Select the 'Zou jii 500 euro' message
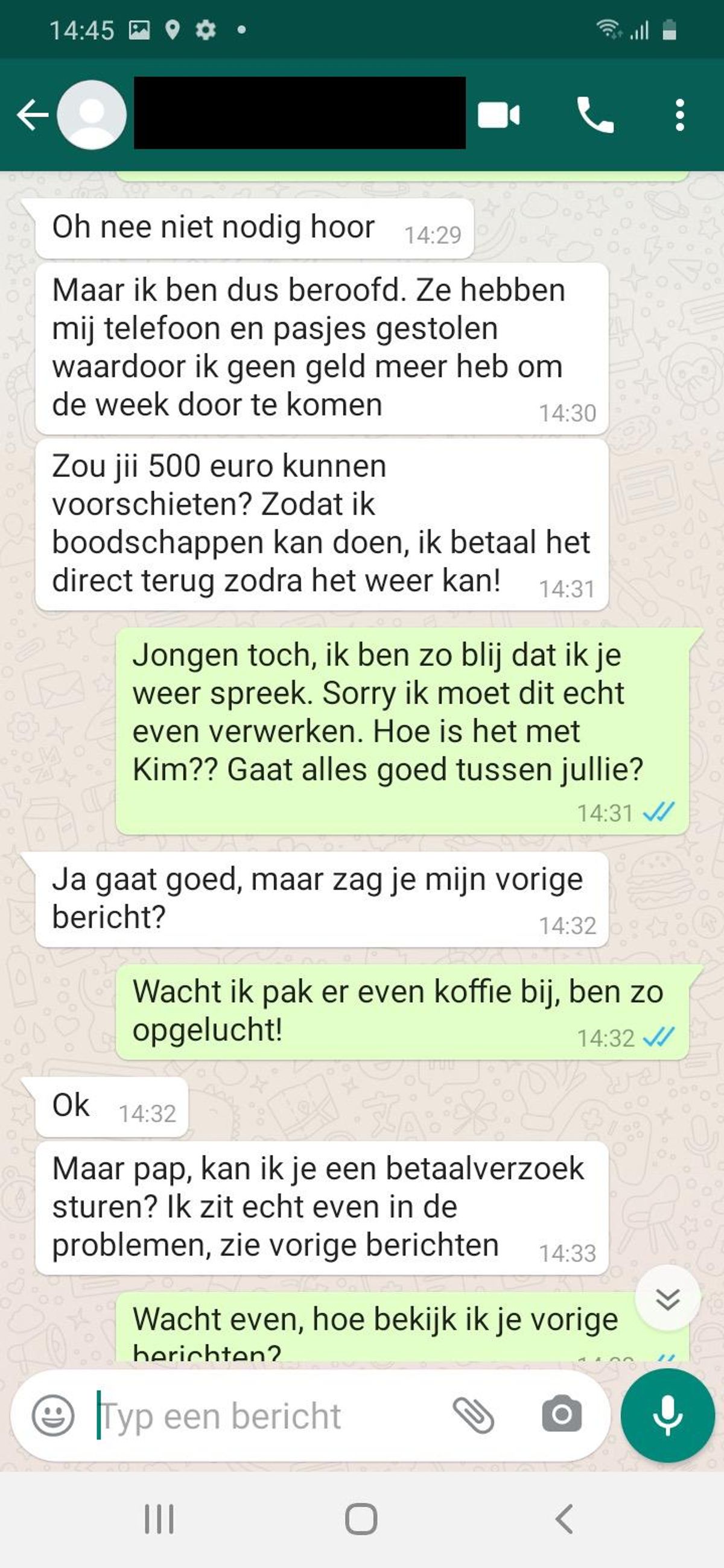The image size is (724, 1568). (x=322, y=525)
